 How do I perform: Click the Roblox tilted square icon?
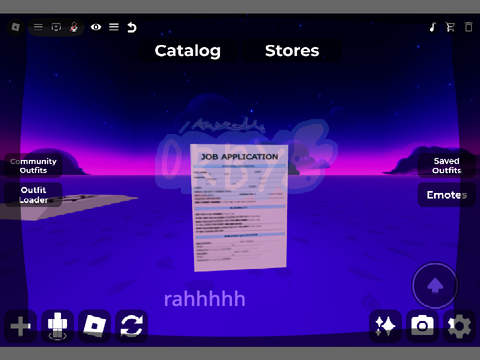pos(95,326)
